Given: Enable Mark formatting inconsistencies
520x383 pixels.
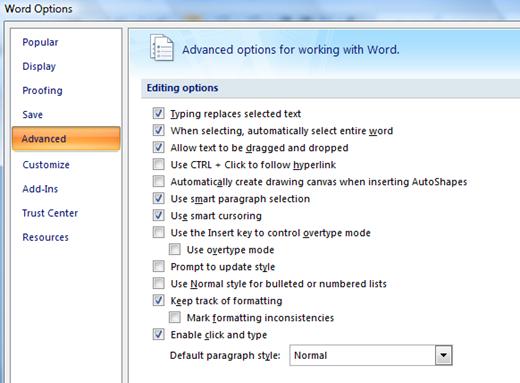Looking at the screenshot, I should (x=174, y=317).
